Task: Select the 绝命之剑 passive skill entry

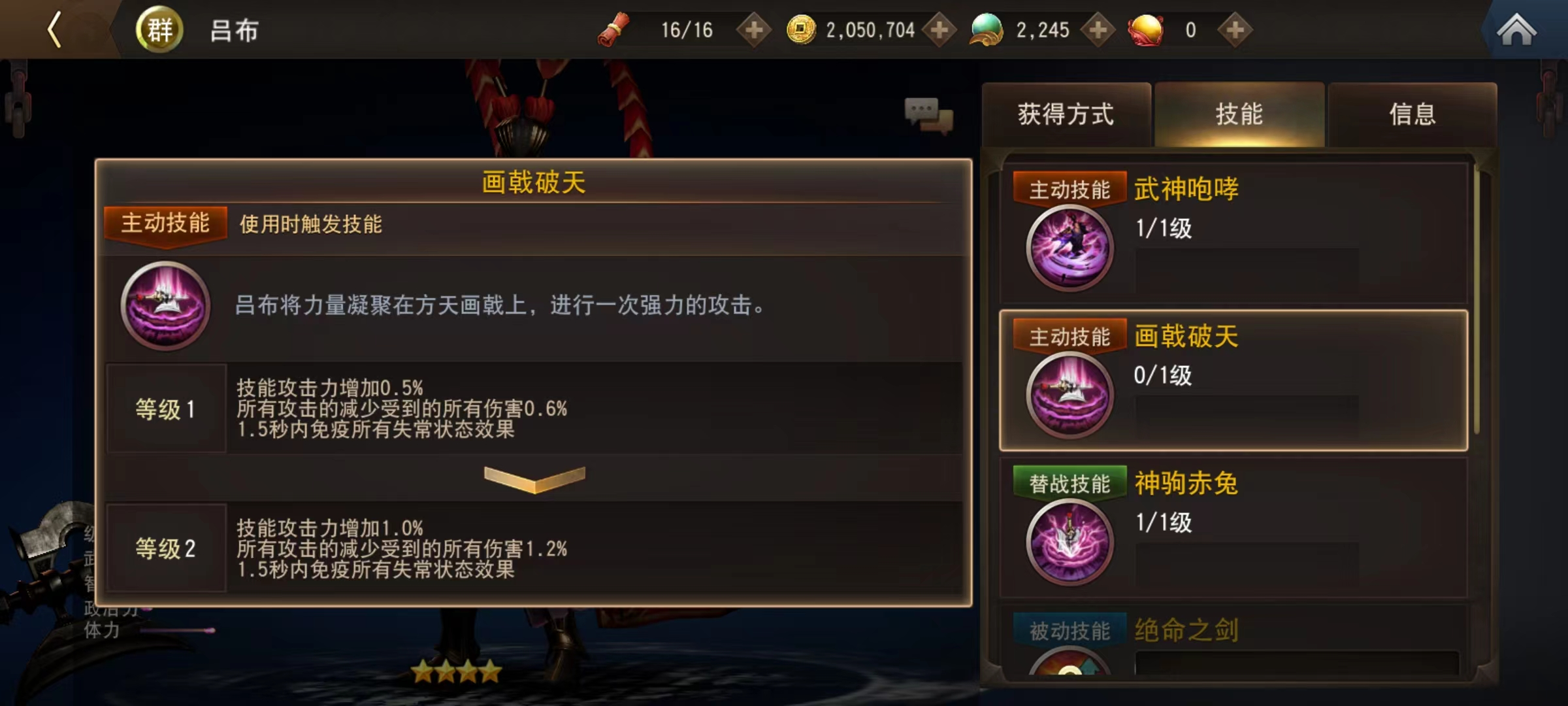Action: [x=1233, y=641]
